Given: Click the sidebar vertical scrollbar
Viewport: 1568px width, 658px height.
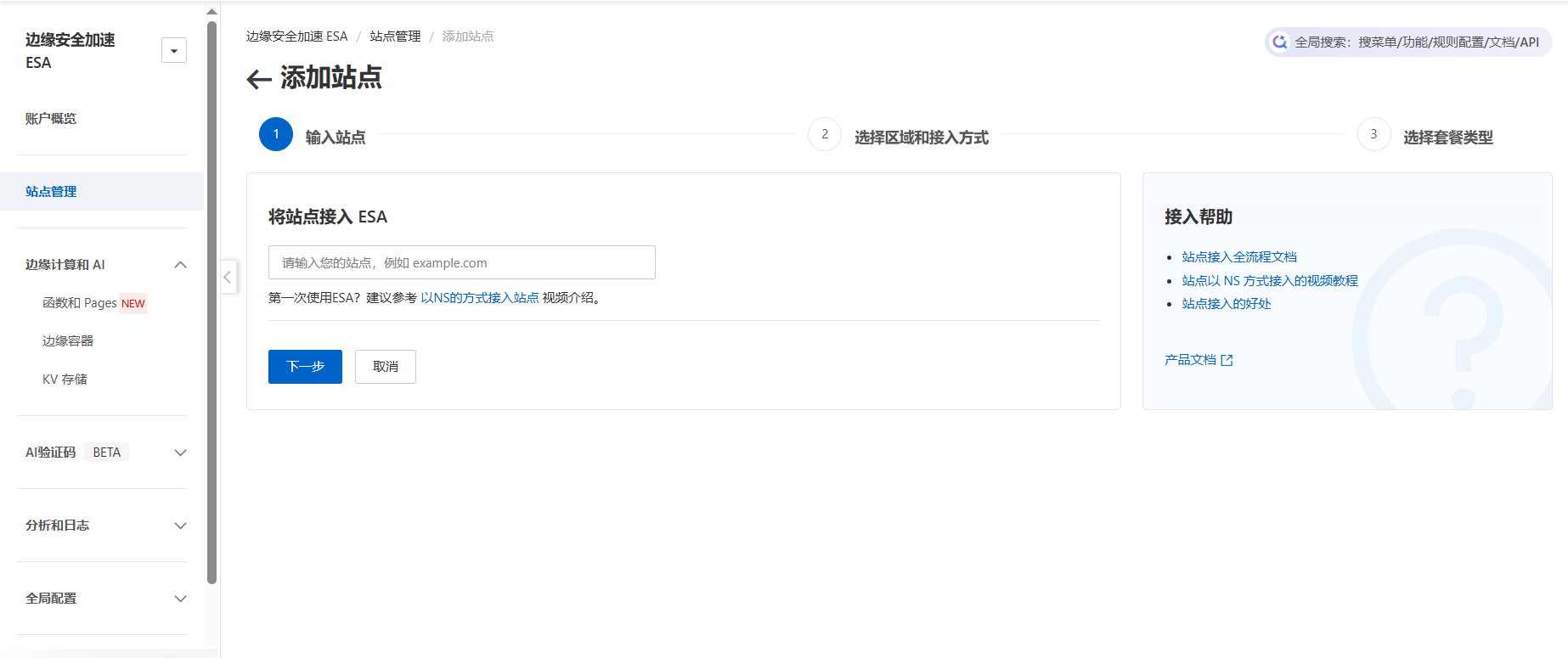Looking at the screenshot, I should [212, 301].
